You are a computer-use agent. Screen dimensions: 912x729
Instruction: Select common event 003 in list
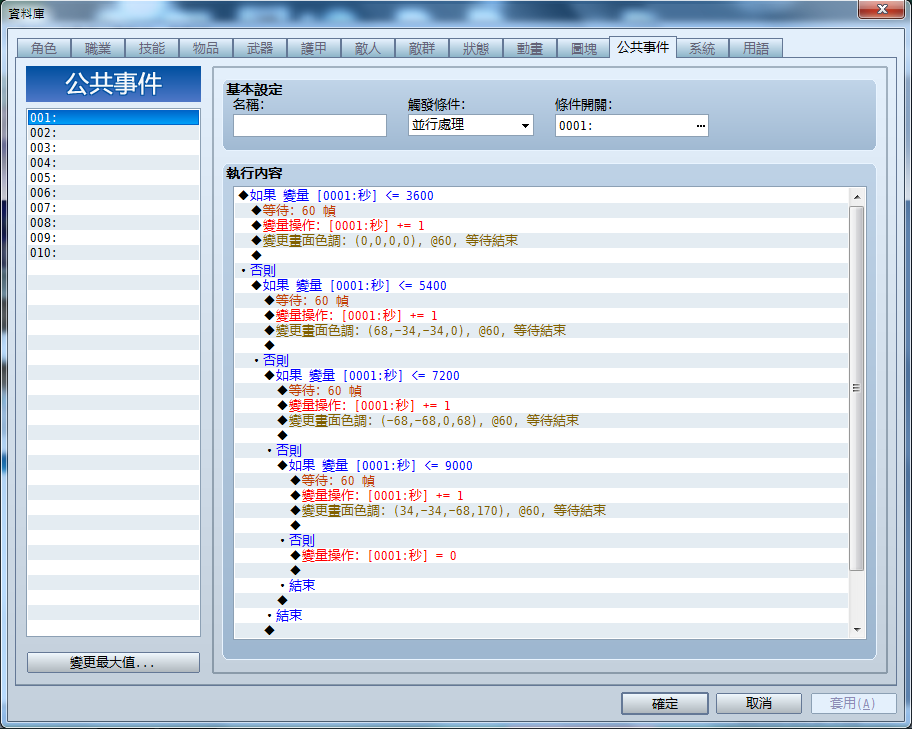pos(113,148)
